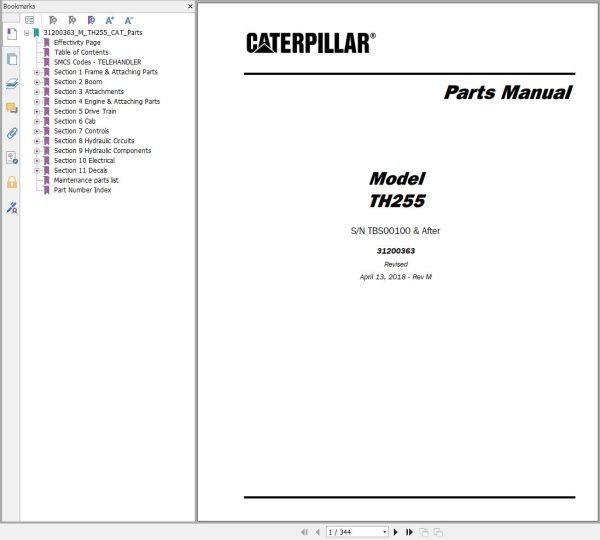Viewport: 600px width, 540px height.
Task: Click the second page layout icon in status bar
Action: click(x=438, y=532)
